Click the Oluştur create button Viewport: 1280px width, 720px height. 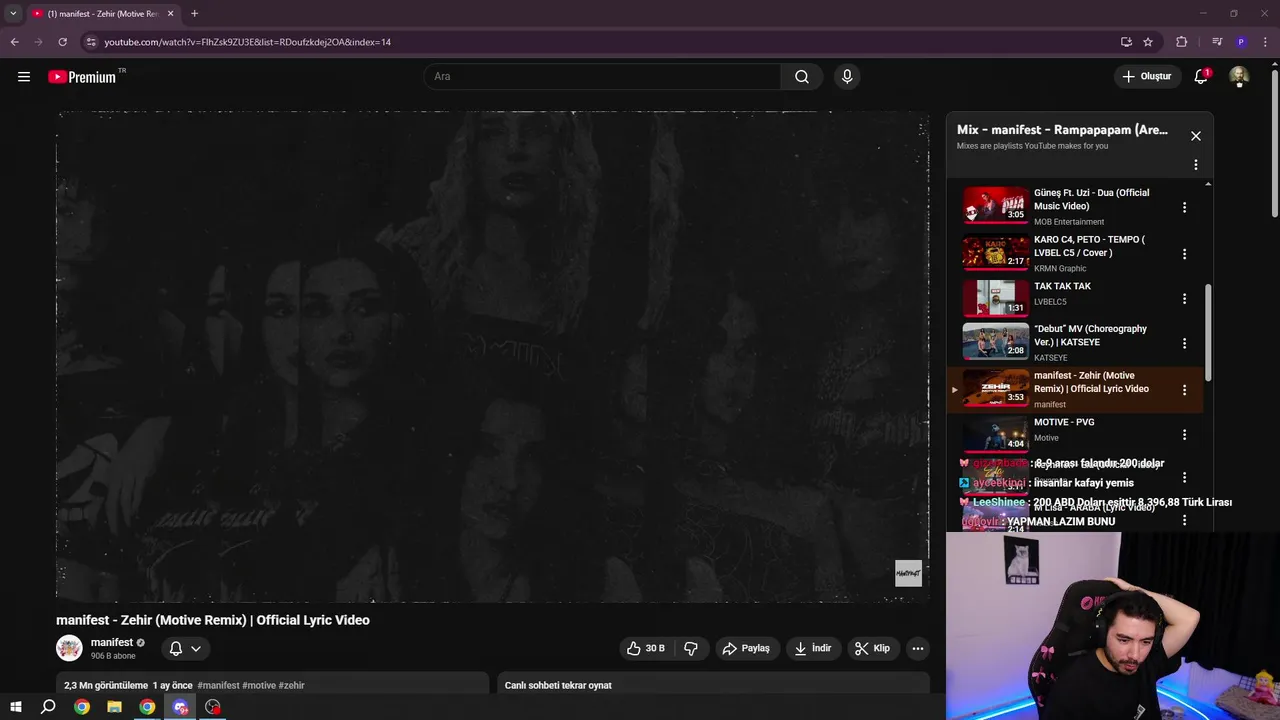click(x=1146, y=77)
